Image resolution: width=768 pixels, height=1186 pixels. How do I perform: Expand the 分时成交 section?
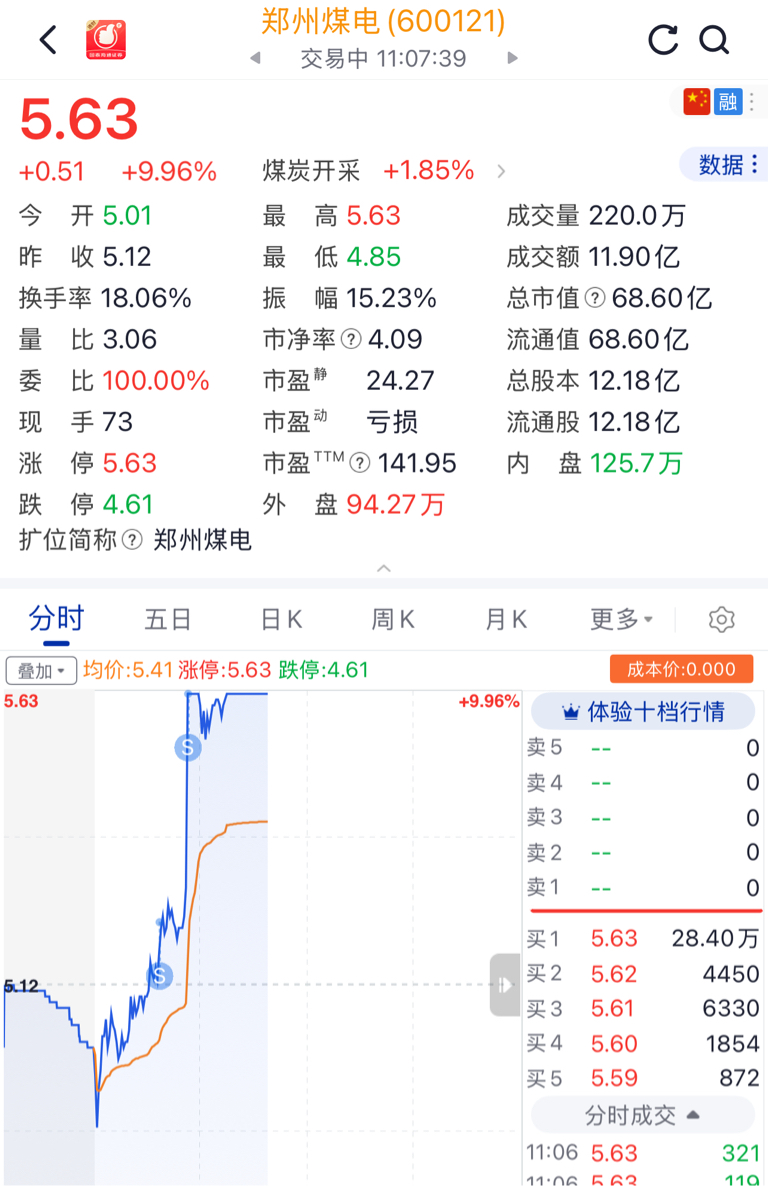pos(643,1115)
